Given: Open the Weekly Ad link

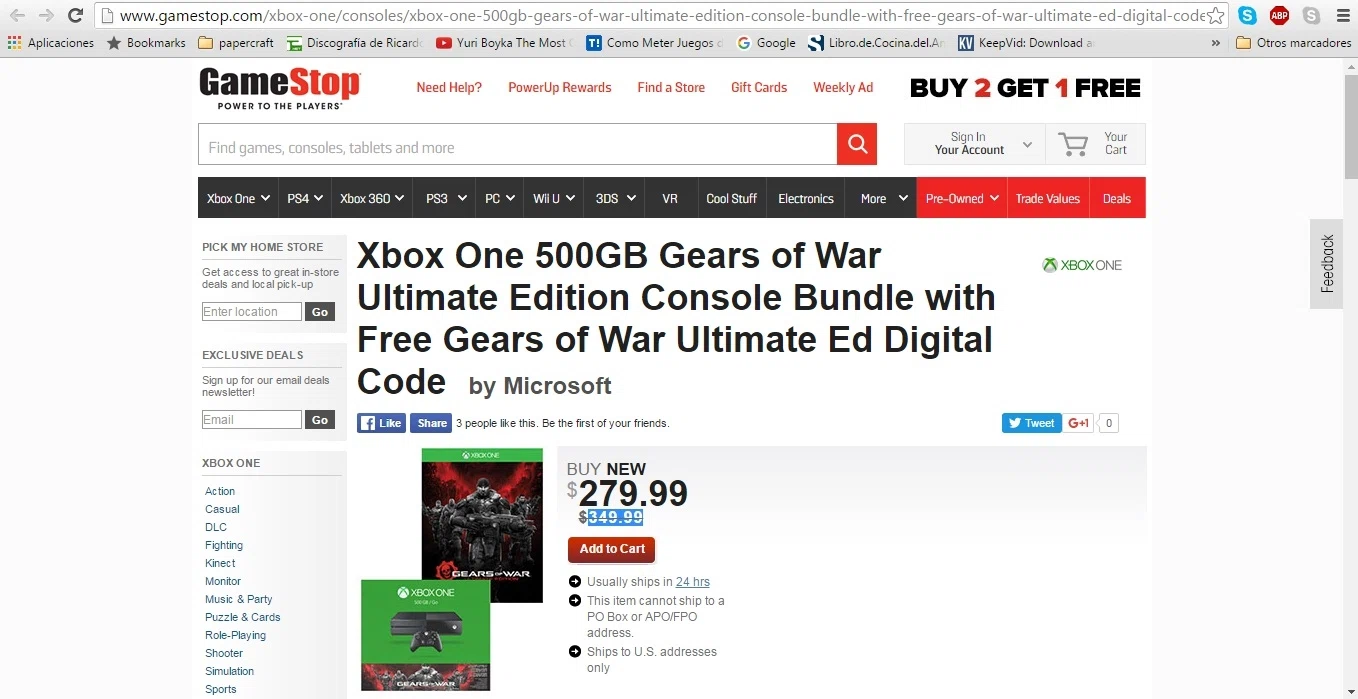Looking at the screenshot, I should click(x=843, y=87).
